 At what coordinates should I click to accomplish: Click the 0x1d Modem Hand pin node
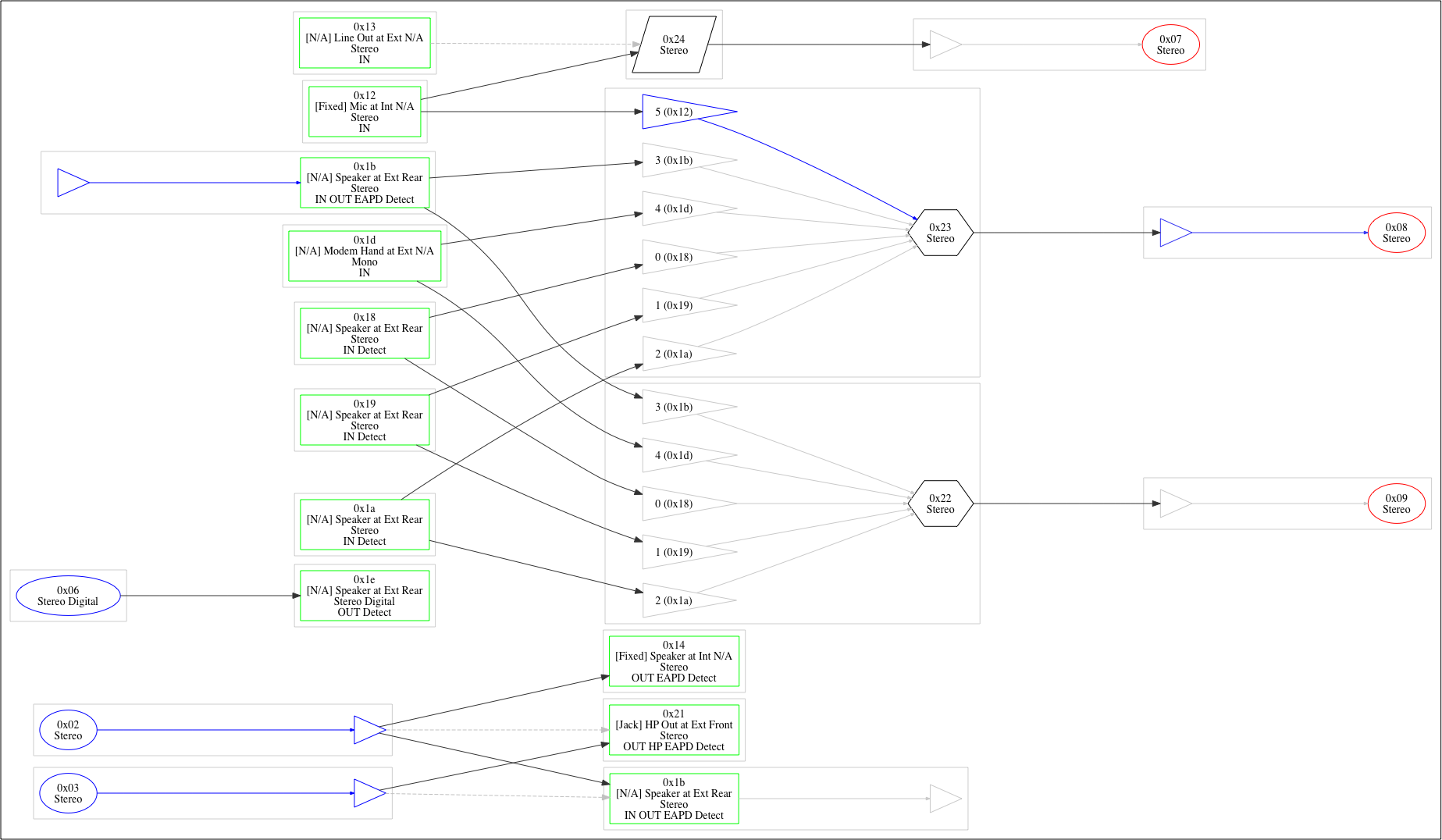point(365,256)
